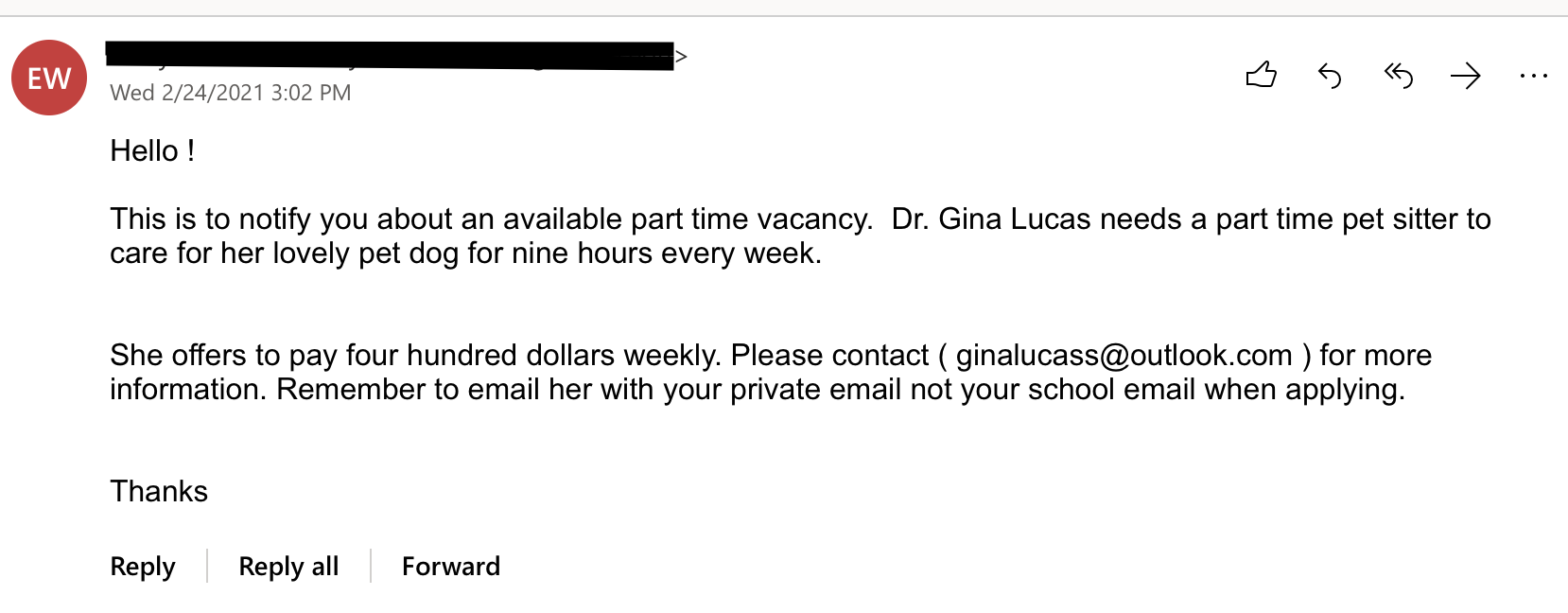Click the blacked-out sender name bar
This screenshot has width=1568, height=613.
point(390,55)
